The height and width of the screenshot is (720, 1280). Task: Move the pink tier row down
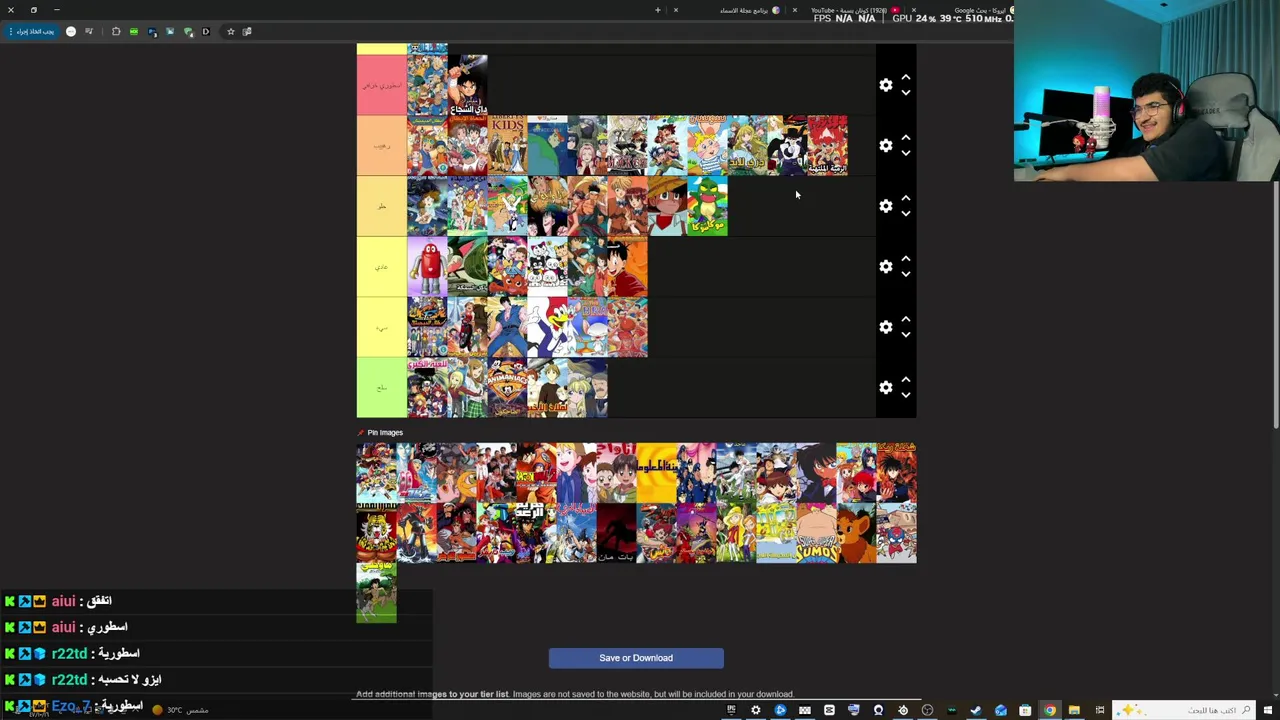point(906,93)
